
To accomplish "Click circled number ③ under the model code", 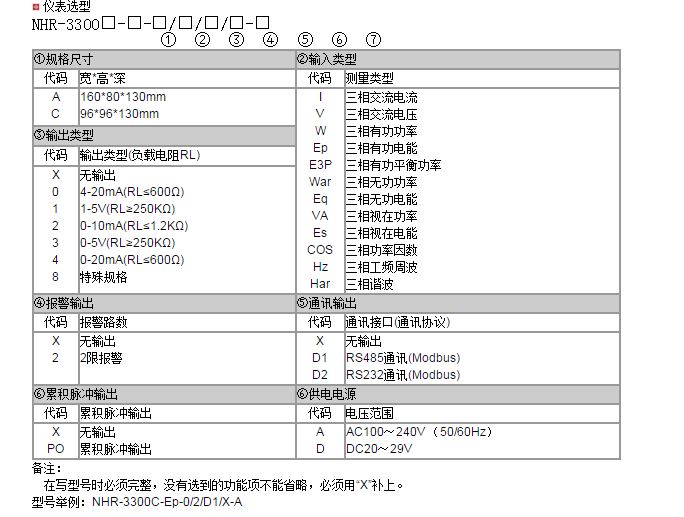I will coord(236,40).
